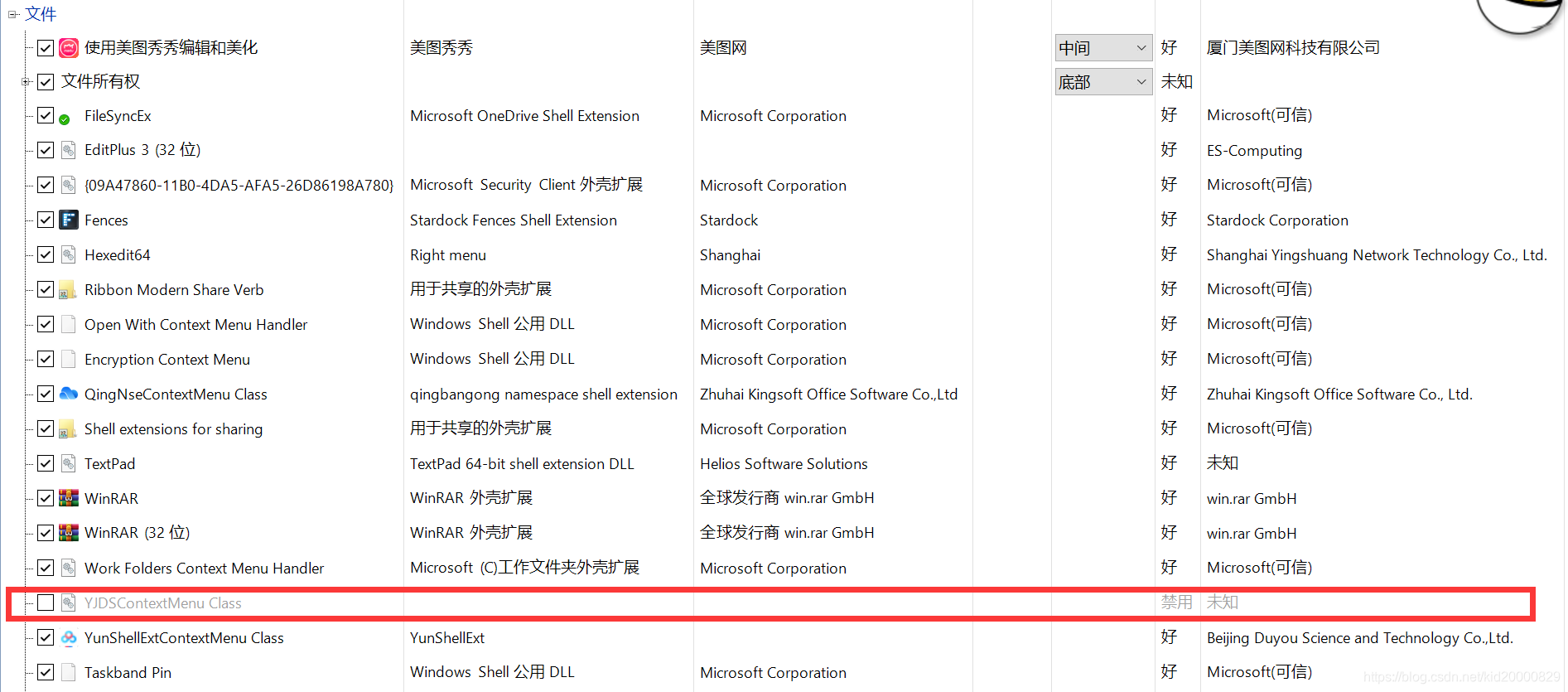The height and width of the screenshot is (692, 1568).
Task: Click the Encryption Context Menu entry name
Action: click(167, 359)
